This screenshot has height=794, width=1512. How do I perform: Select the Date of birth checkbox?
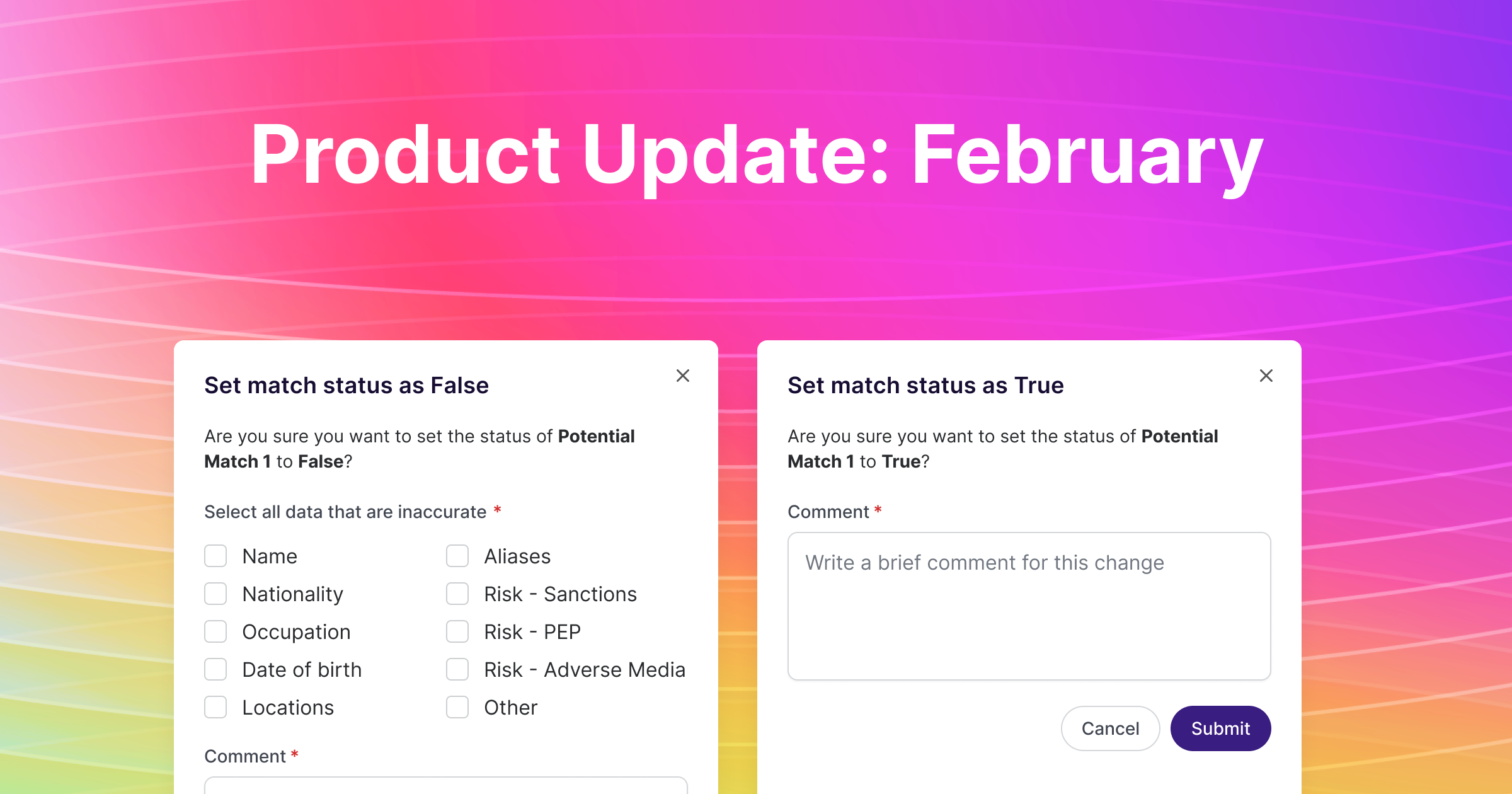click(x=215, y=669)
